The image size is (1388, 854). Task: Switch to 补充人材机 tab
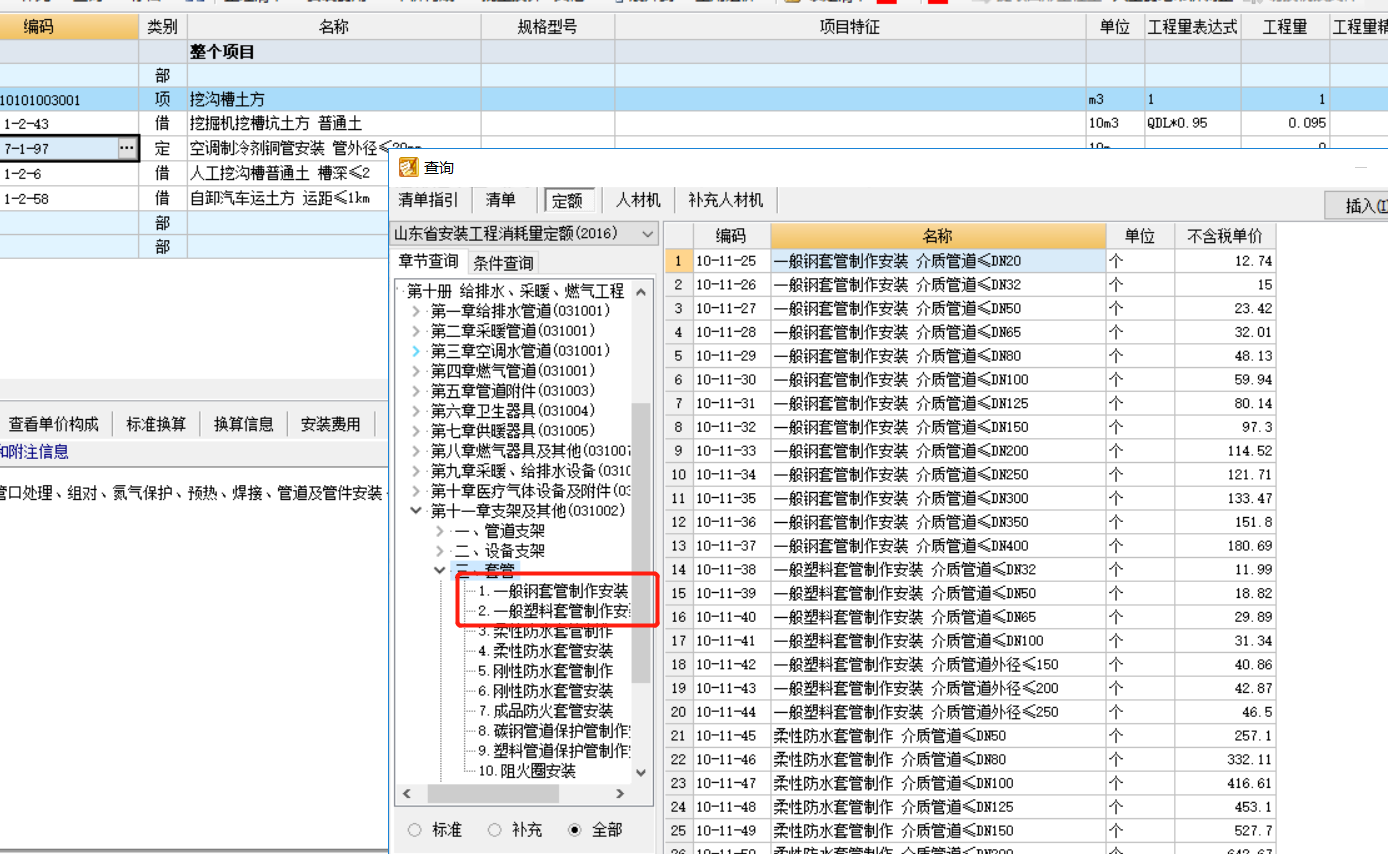pyautogui.click(x=726, y=200)
